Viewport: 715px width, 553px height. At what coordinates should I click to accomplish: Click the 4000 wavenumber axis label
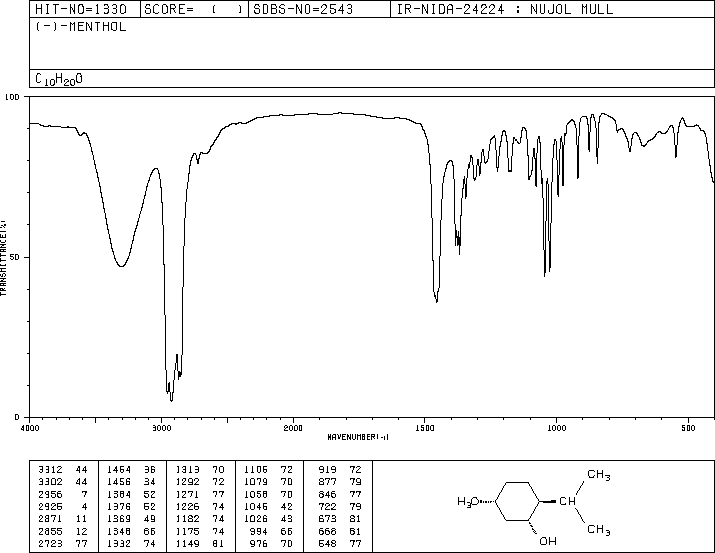click(30, 428)
